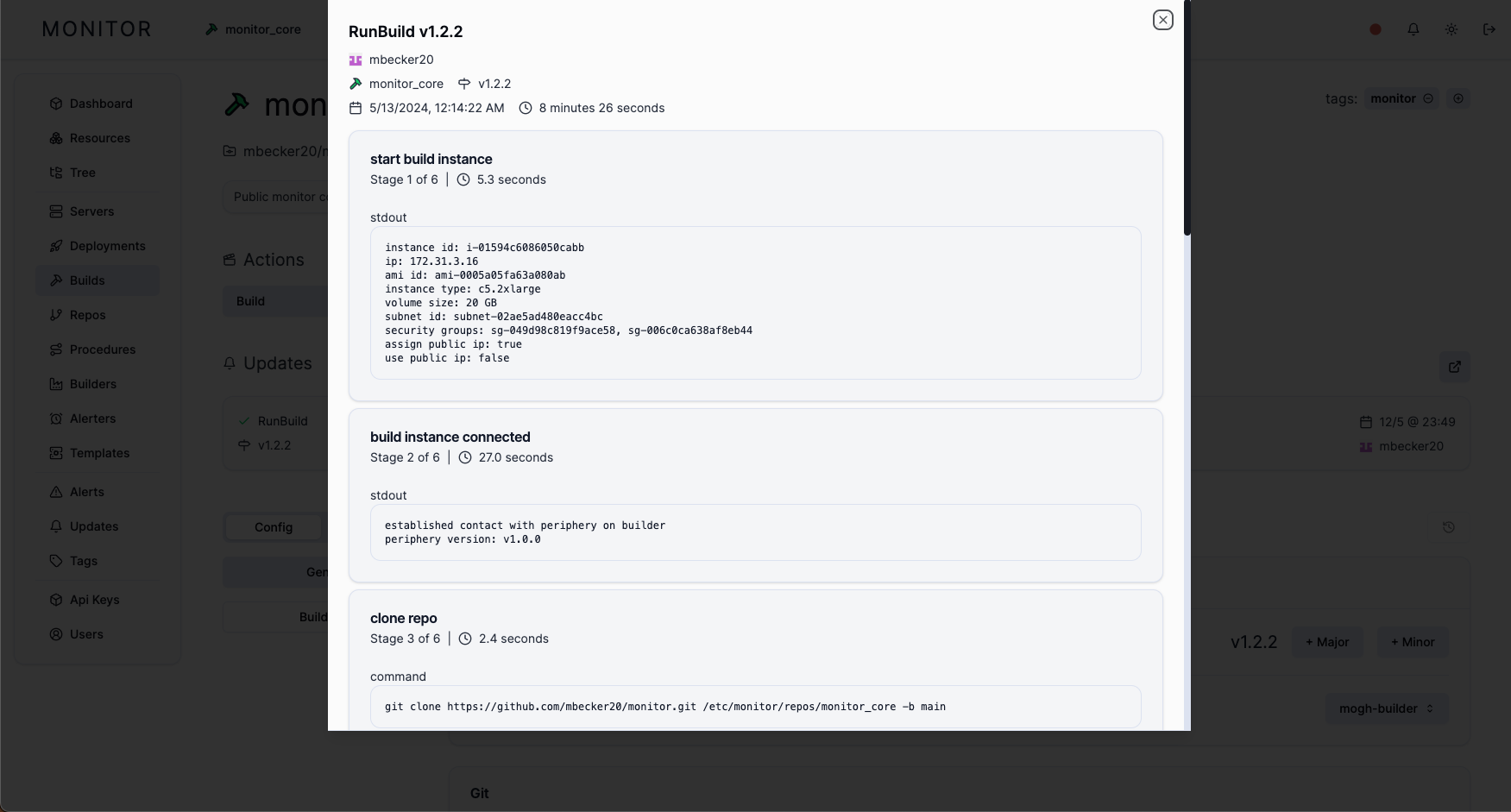Open the Builders page
The width and height of the screenshot is (1511, 812).
pos(98,384)
